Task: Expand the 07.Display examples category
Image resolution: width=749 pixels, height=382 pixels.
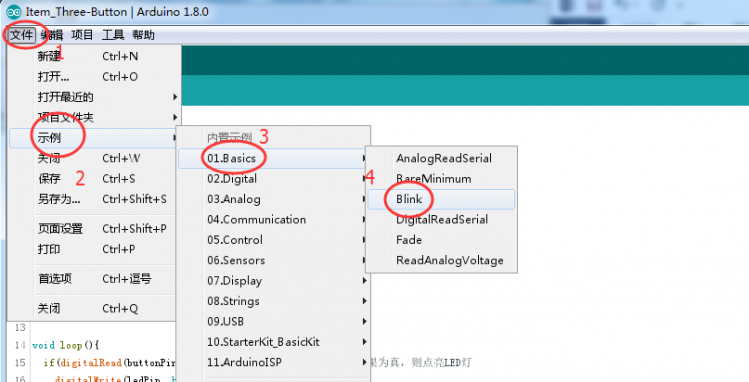Action: (273, 281)
